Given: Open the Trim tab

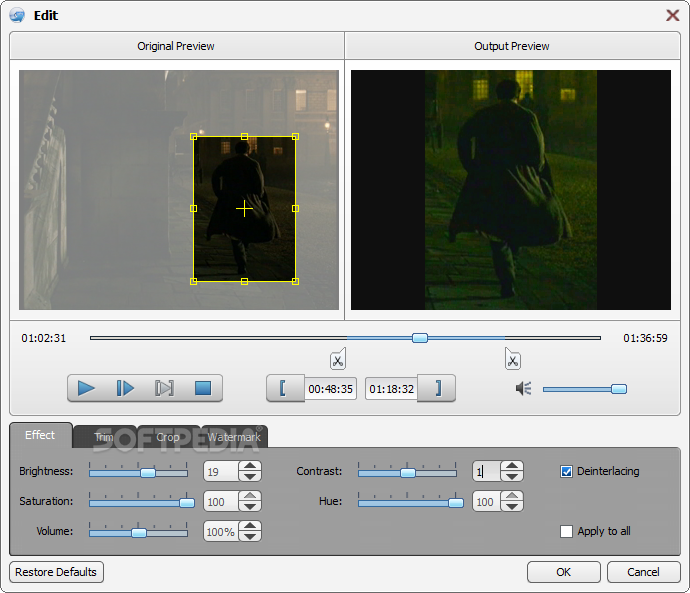Looking at the screenshot, I should coord(104,437).
